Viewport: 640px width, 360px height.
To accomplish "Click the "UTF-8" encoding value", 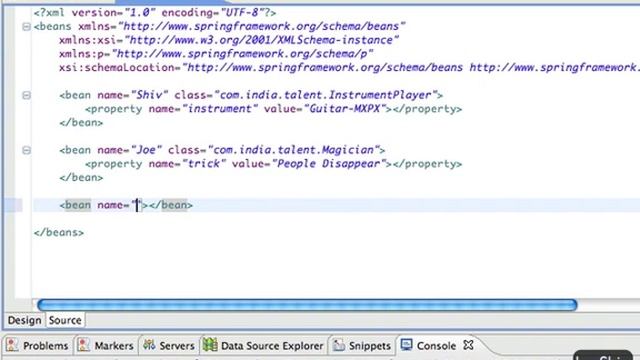I will tap(242, 13).
